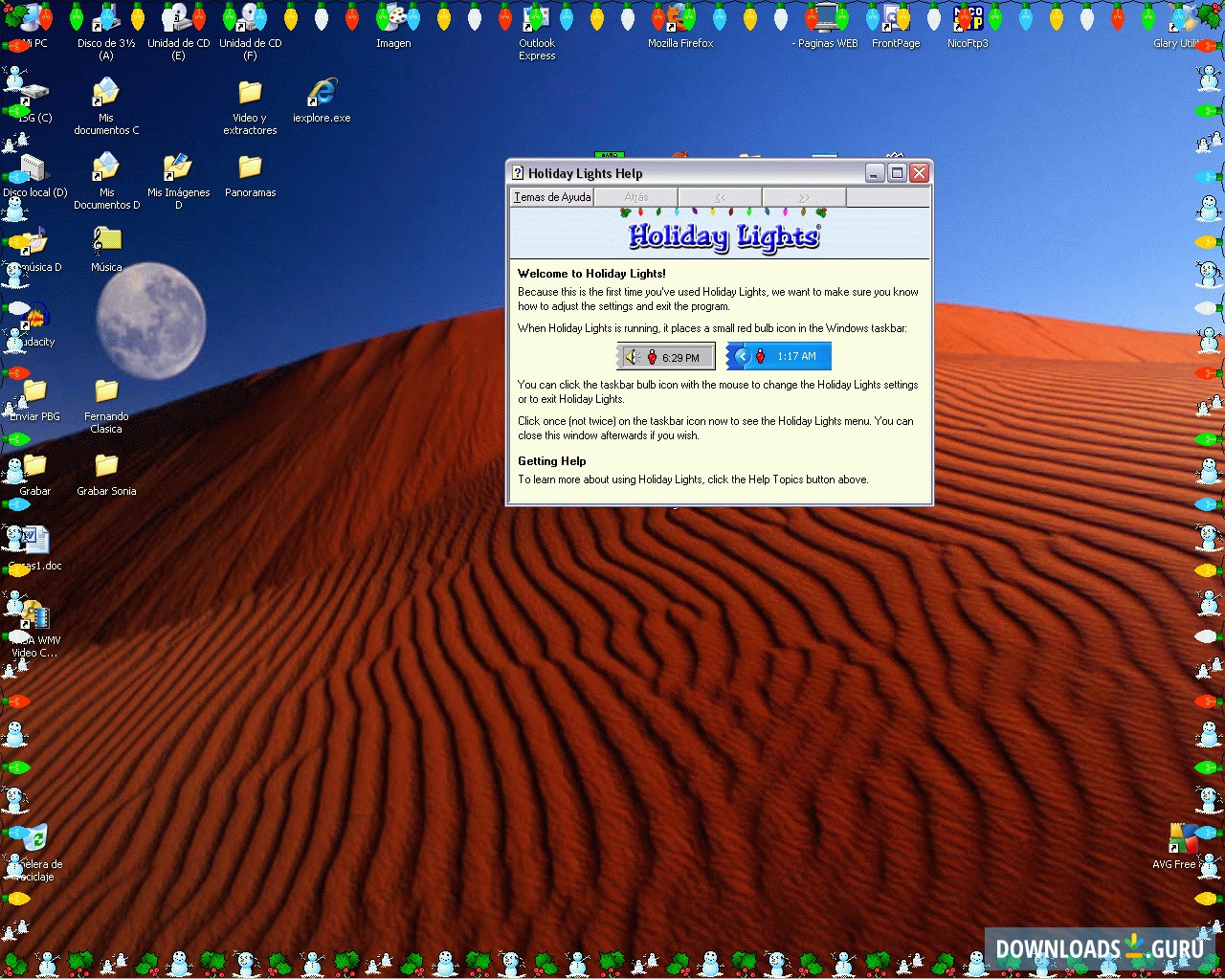Viewport: 1225px width, 980px height.
Task: Select the Mi PC desktop icon
Action: tap(34, 19)
